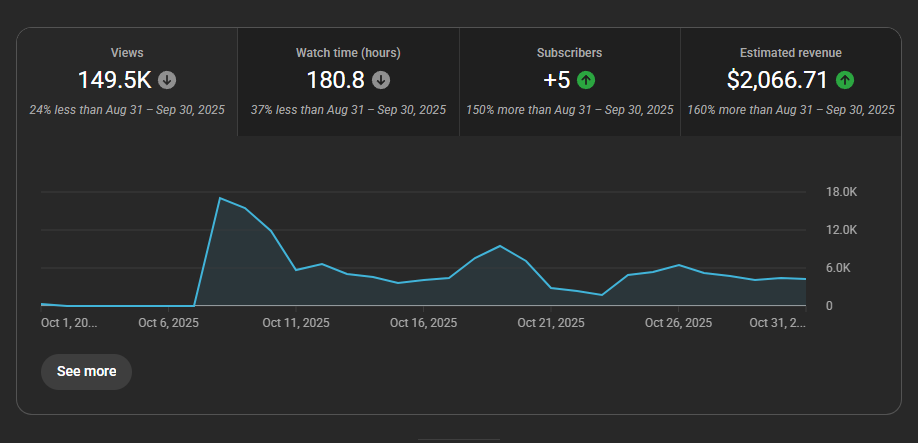Screen dimensions: 918x443
Task: Click the "24% less than" comparison text
Action: click(x=127, y=110)
